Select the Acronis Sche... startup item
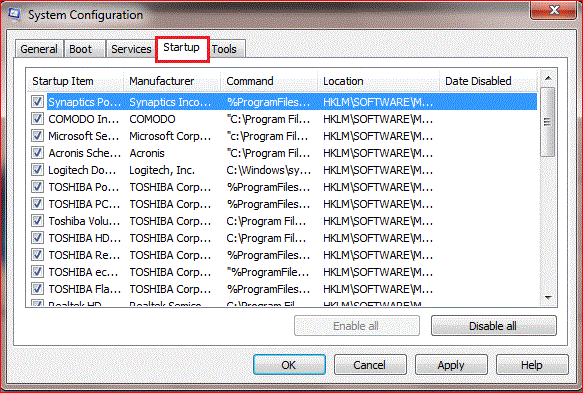Image resolution: width=583 pixels, height=393 pixels. point(84,153)
